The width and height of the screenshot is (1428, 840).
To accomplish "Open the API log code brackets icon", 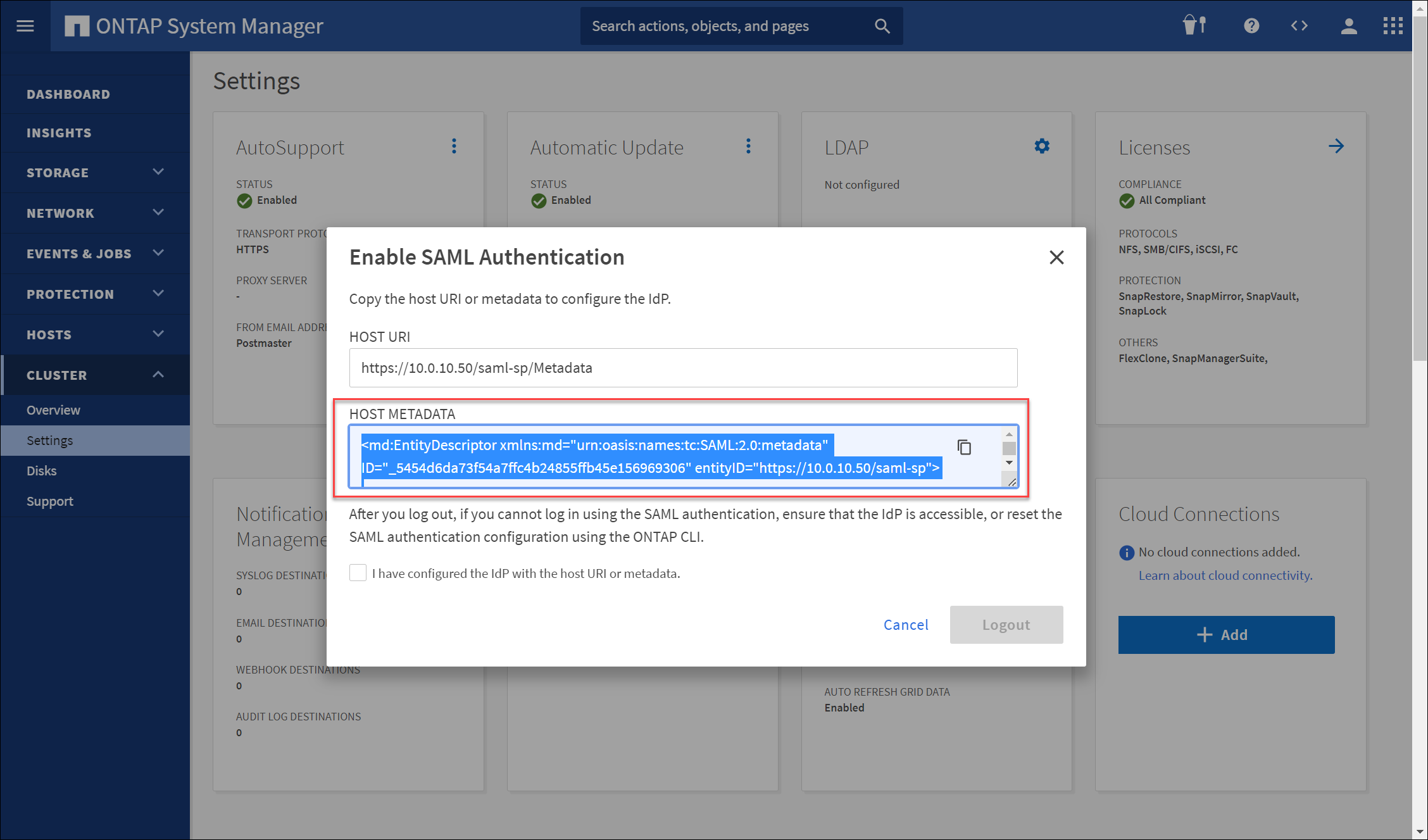I will [1299, 26].
